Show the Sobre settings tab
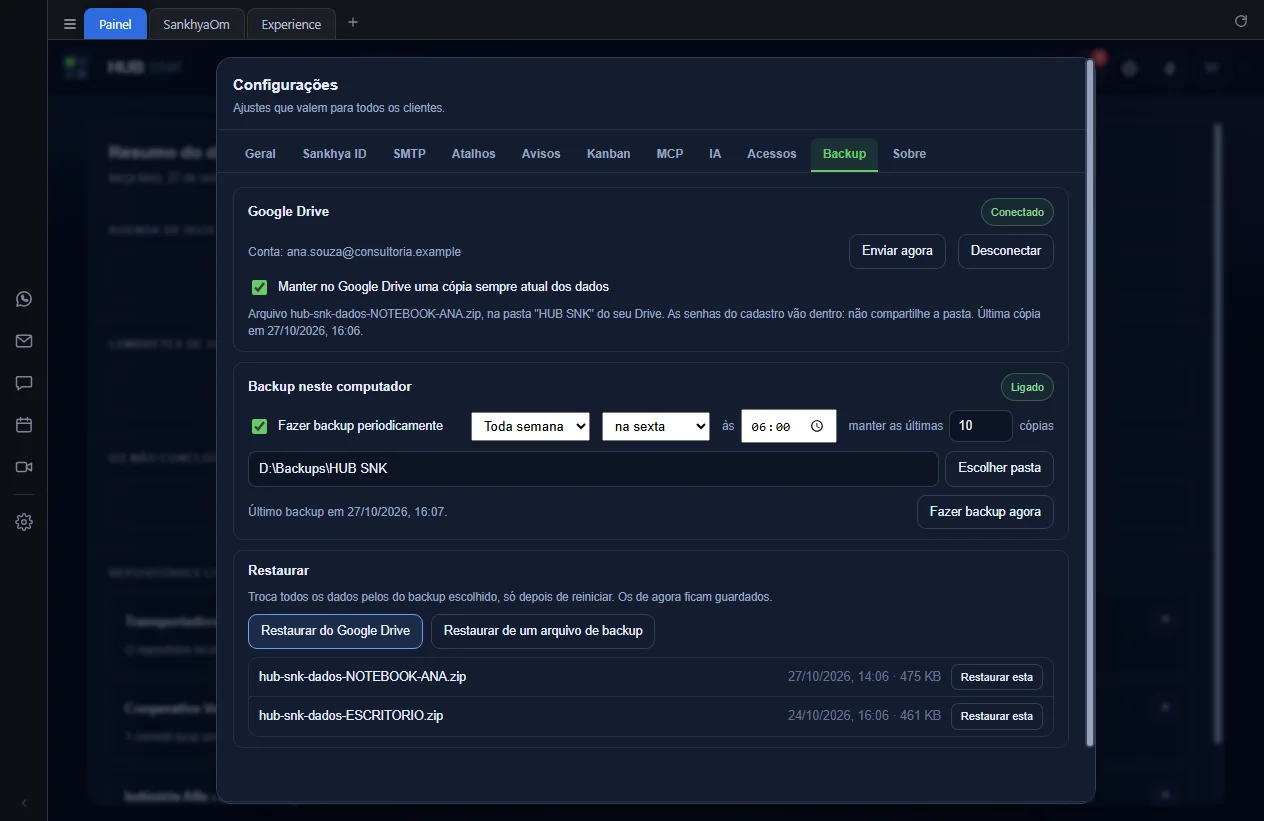 [909, 154]
